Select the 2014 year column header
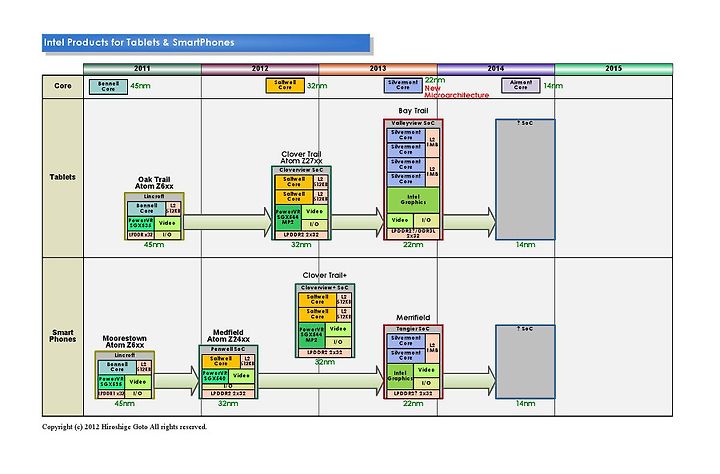 [x=496, y=69]
